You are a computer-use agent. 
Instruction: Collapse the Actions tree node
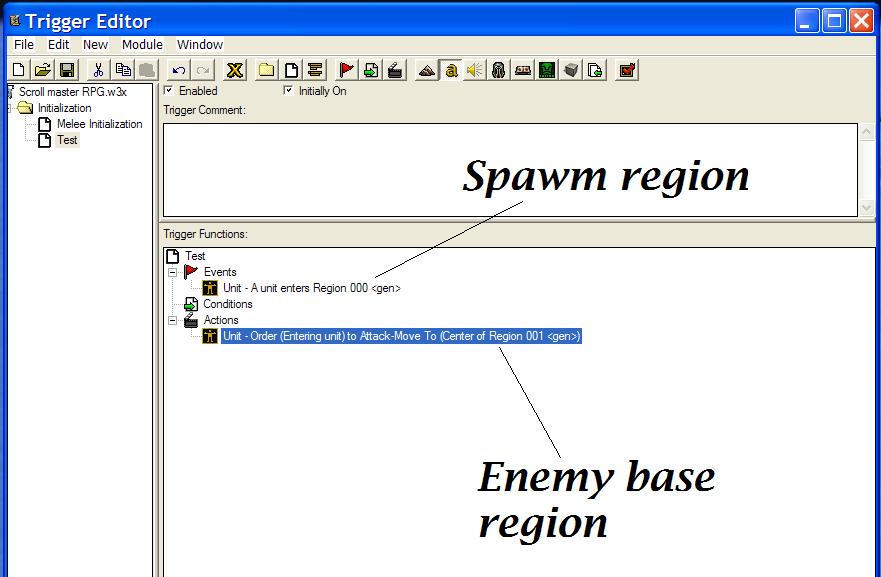pos(173,321)
